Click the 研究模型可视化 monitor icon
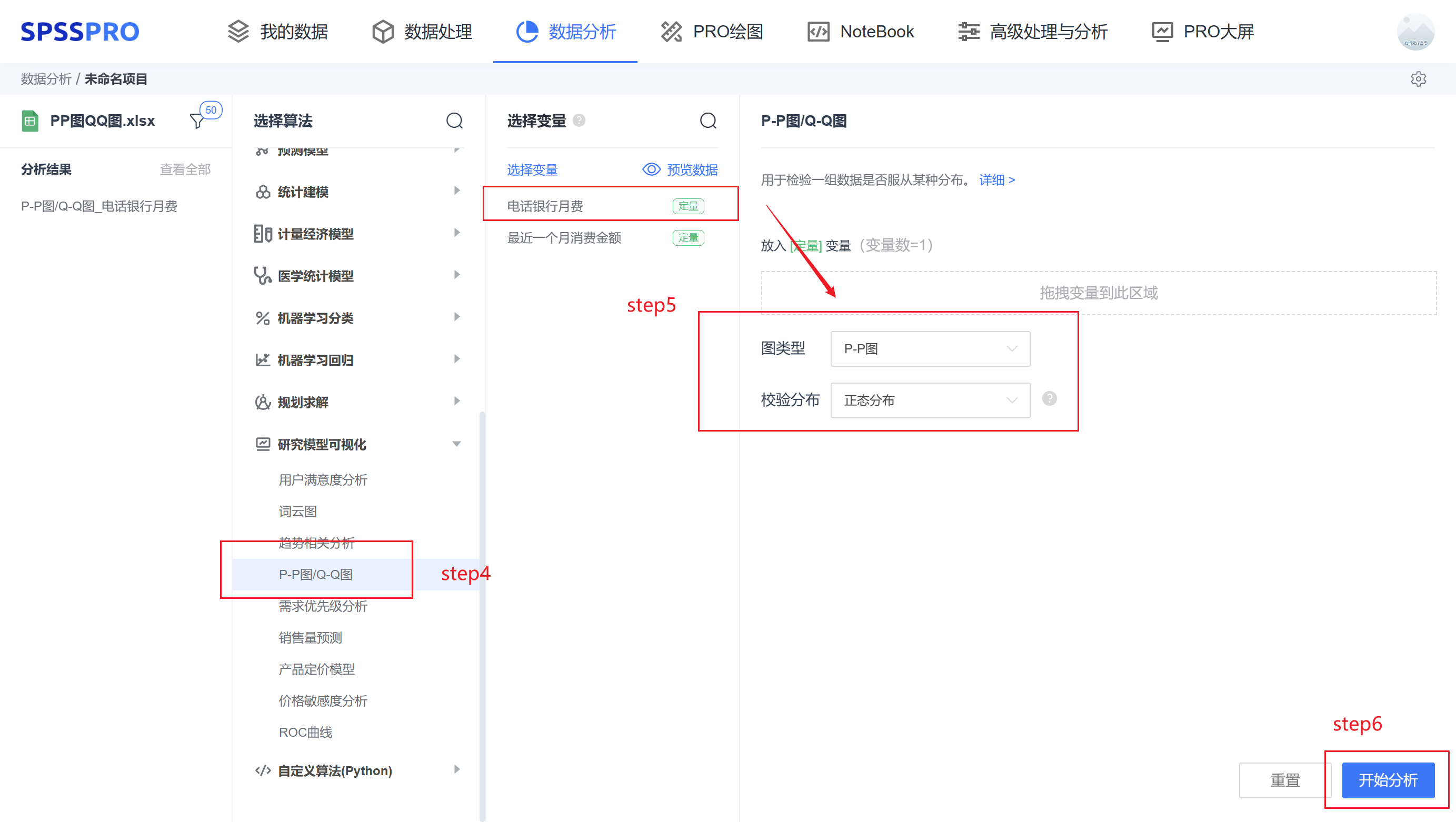1456x822 pixels. tap(263, 445)
